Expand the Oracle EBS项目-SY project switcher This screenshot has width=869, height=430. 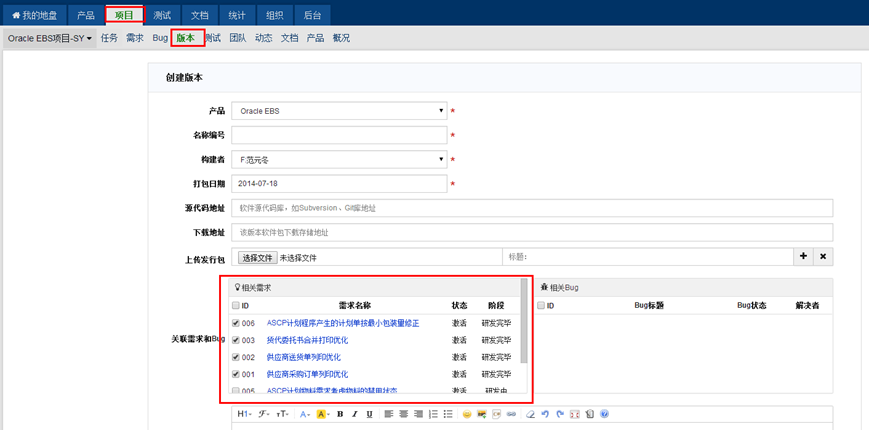click(49, 38)
